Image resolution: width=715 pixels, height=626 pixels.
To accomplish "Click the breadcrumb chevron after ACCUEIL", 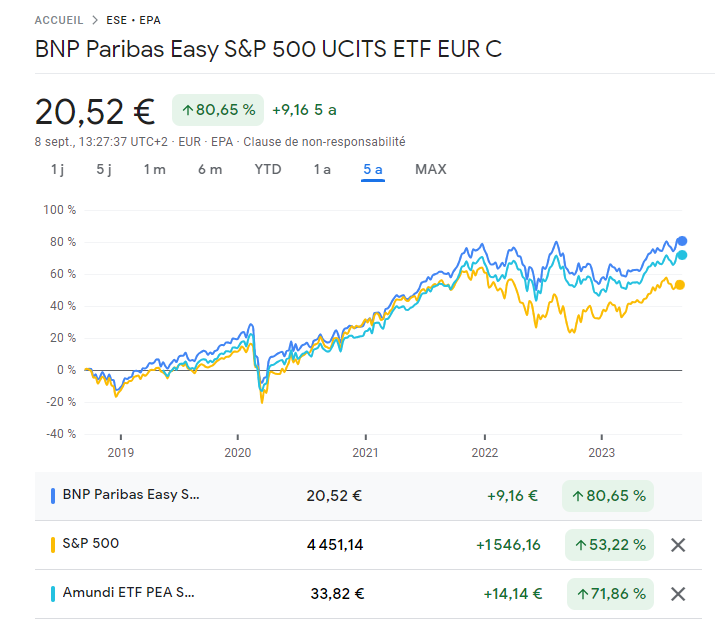I will coord(94,20).
